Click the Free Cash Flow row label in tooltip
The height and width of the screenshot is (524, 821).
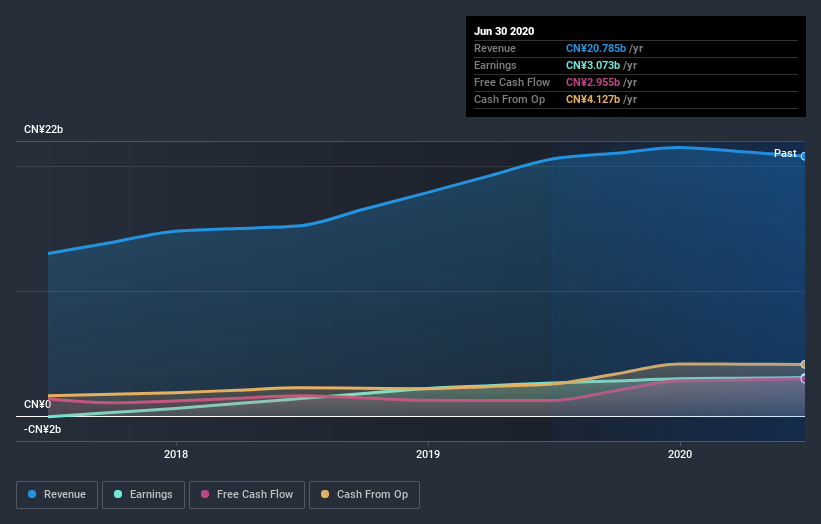tap(512, 82)
